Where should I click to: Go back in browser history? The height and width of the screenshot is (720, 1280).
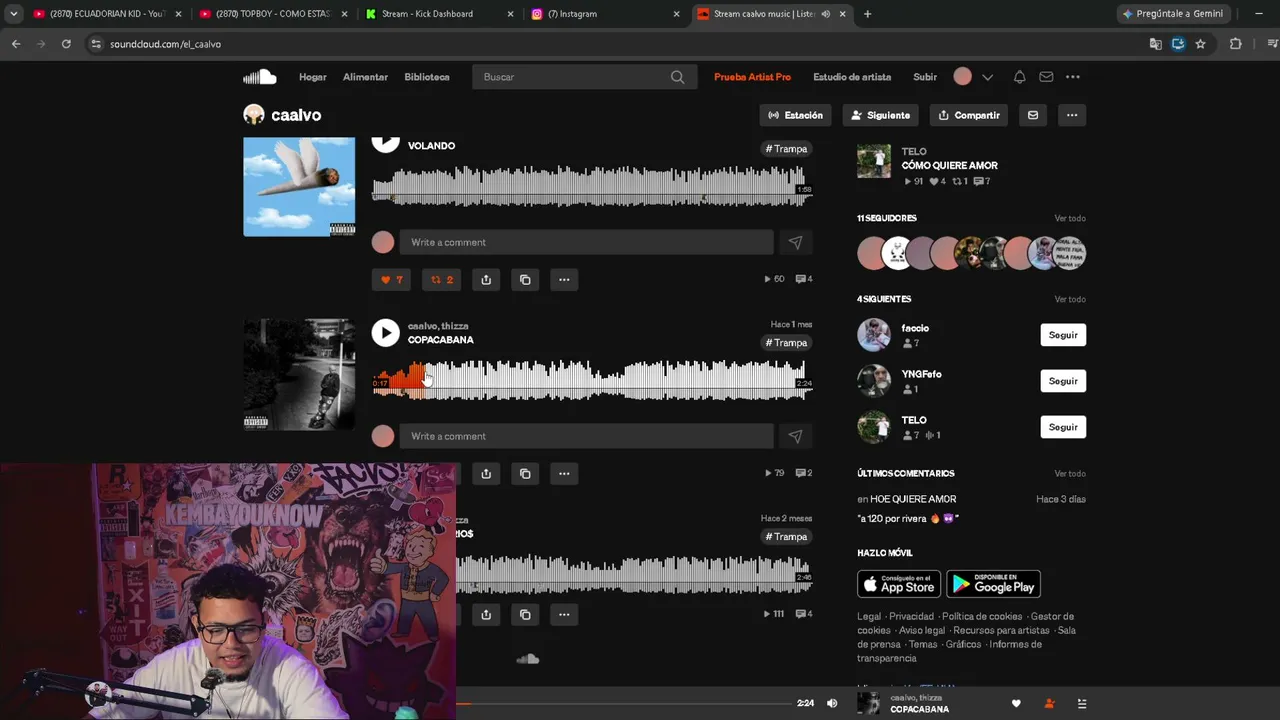[x=16, y=44]
